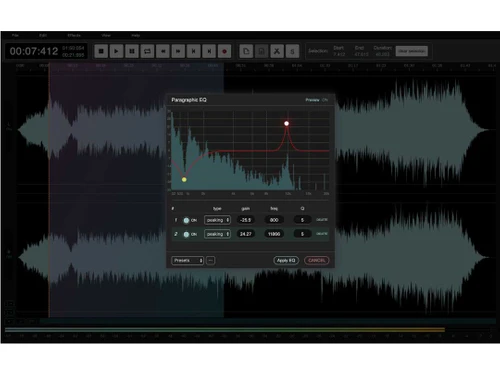Click the Apply EQ button
The image size is (500, 375).
[286, 260]
